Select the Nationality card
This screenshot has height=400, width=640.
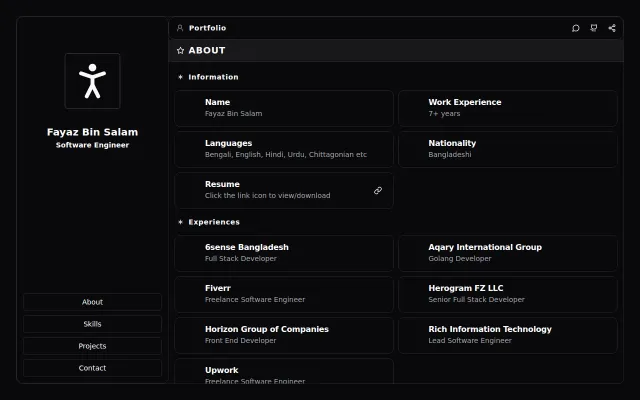tap(508, 149)
